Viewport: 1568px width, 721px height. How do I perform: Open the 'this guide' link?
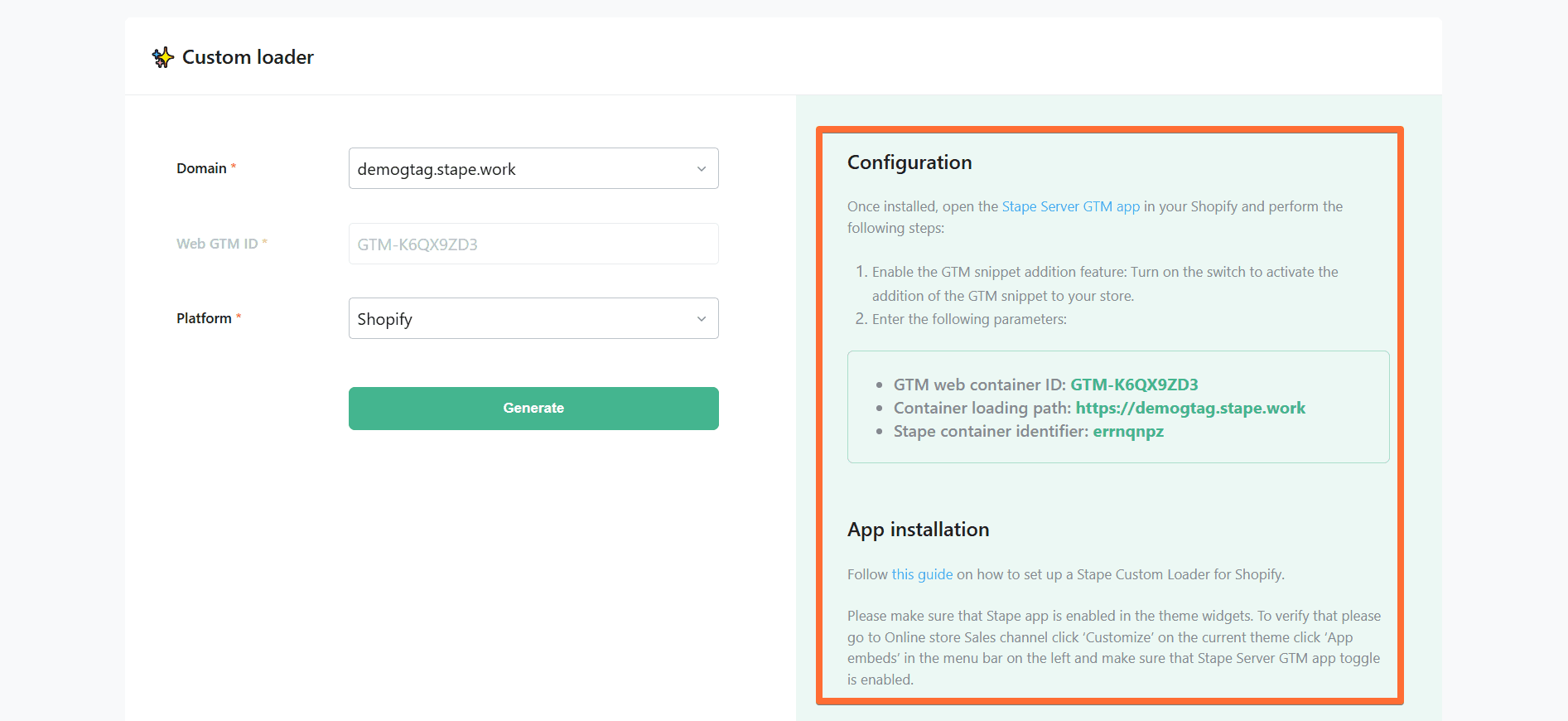922,574
